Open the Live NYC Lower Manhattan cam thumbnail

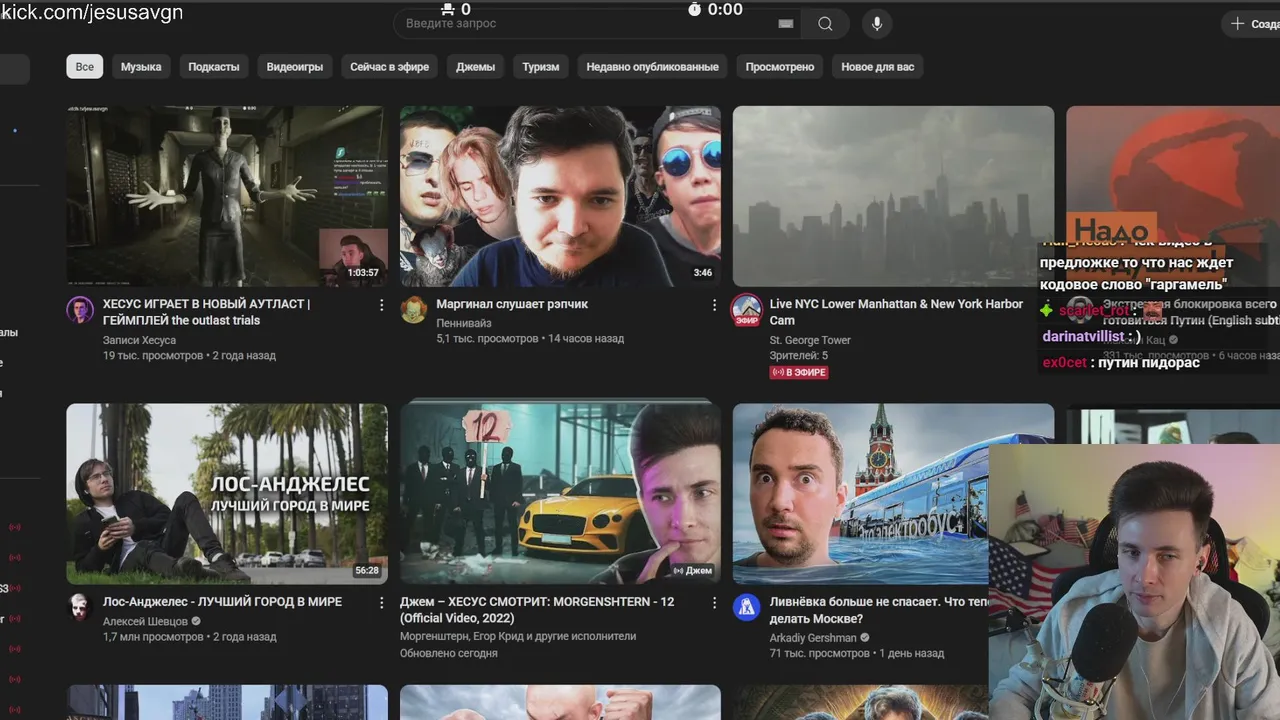coord(893,196)
